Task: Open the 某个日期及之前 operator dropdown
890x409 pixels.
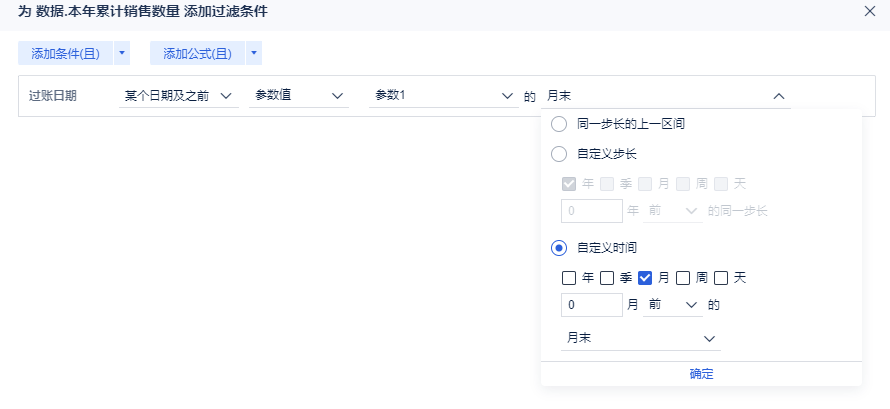Action: coord(179,96)
